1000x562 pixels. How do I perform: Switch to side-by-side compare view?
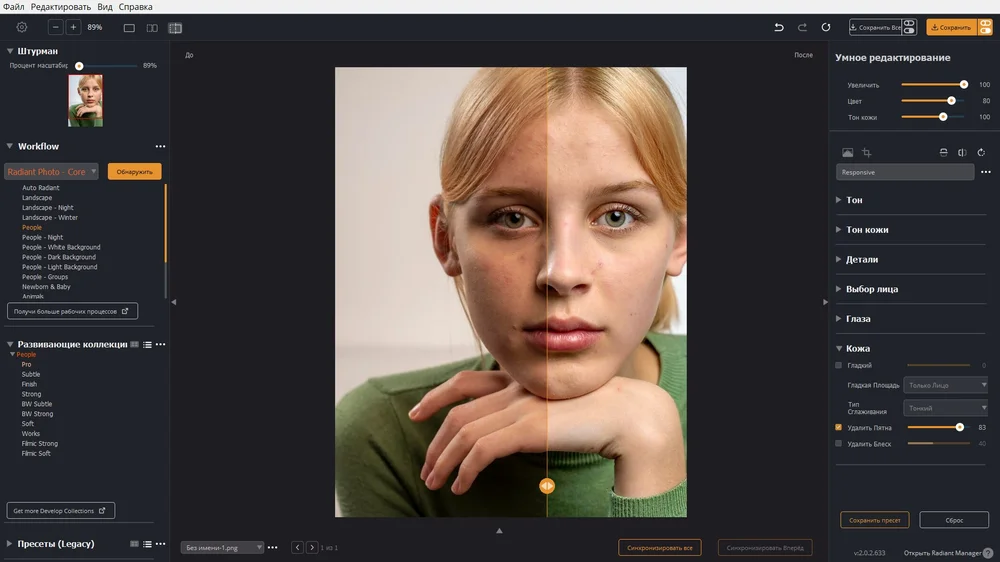click(x=152, y=28)
